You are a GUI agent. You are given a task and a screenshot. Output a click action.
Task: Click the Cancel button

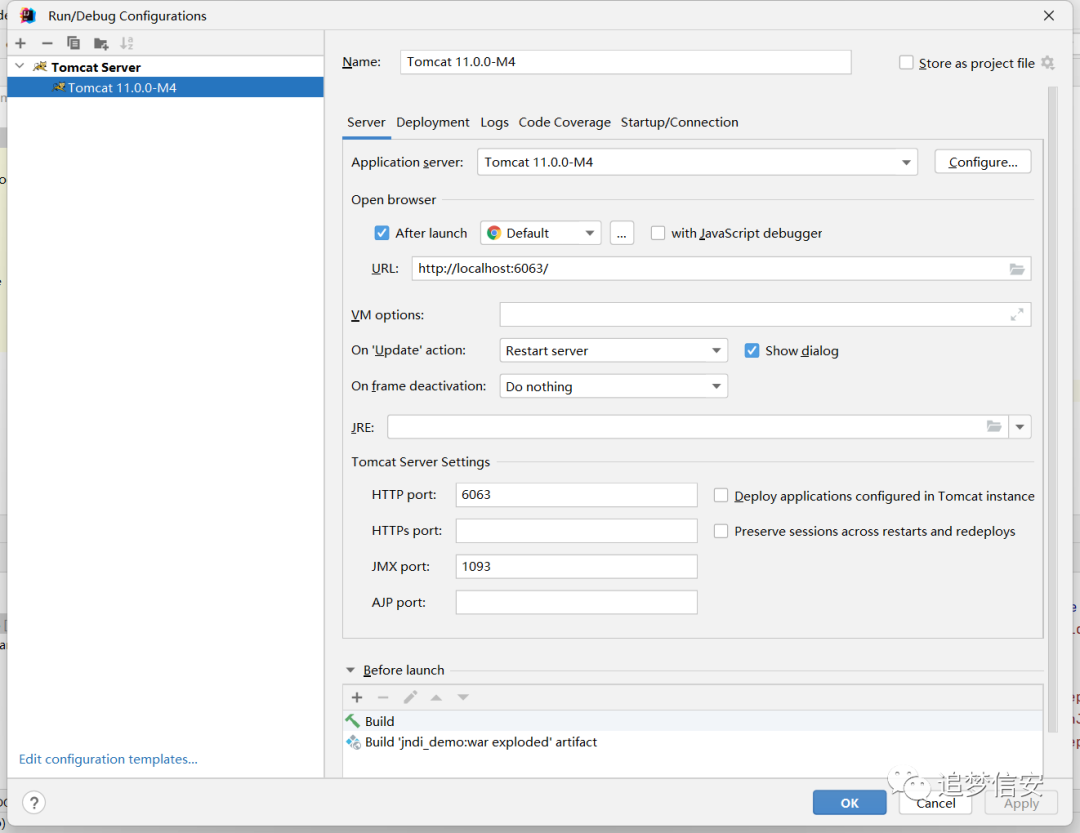point(935,803)
